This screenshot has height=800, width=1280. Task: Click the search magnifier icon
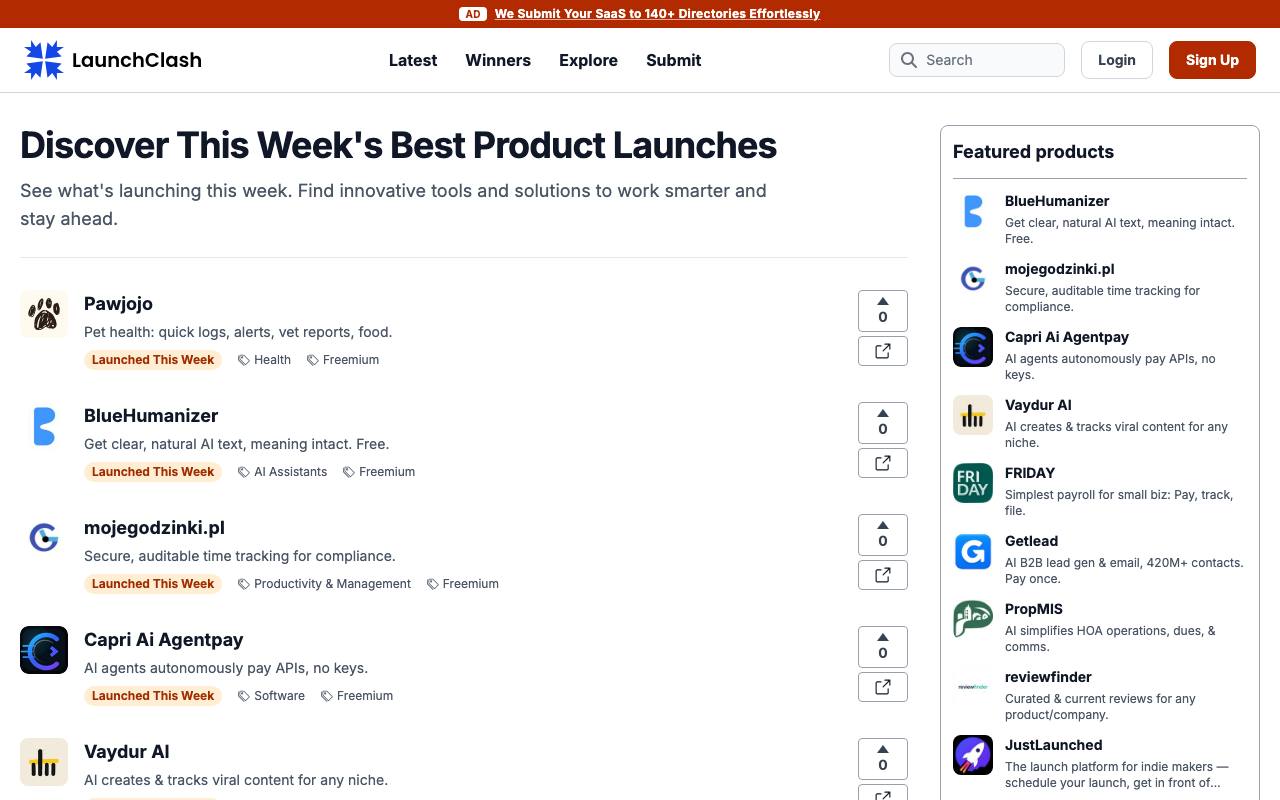pyautogui.click(x=909, y=60)
